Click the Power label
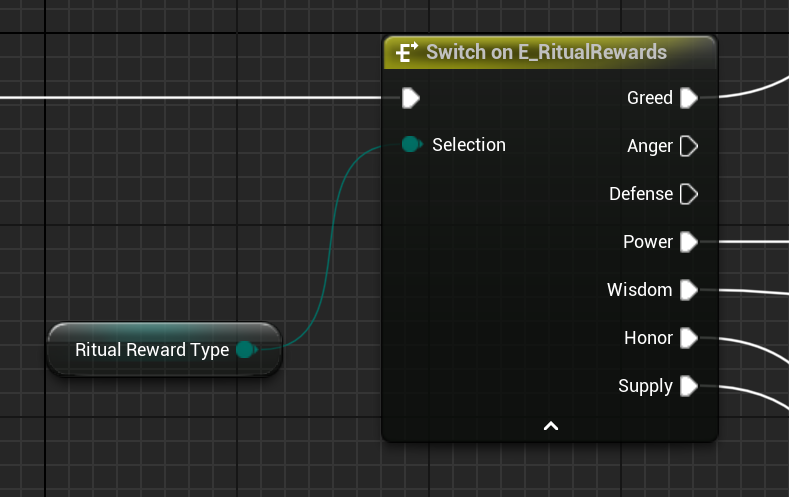789x497 pixels. pos(648,242)
